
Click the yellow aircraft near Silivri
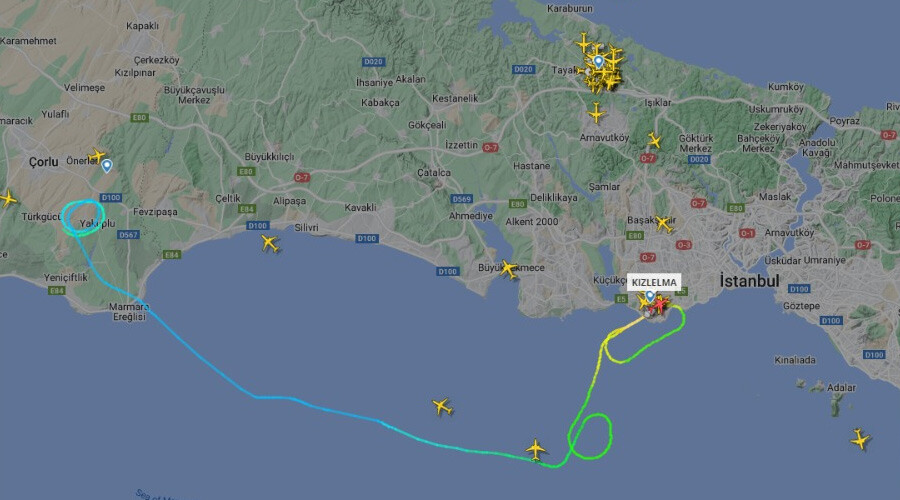(x=270, y=243)
